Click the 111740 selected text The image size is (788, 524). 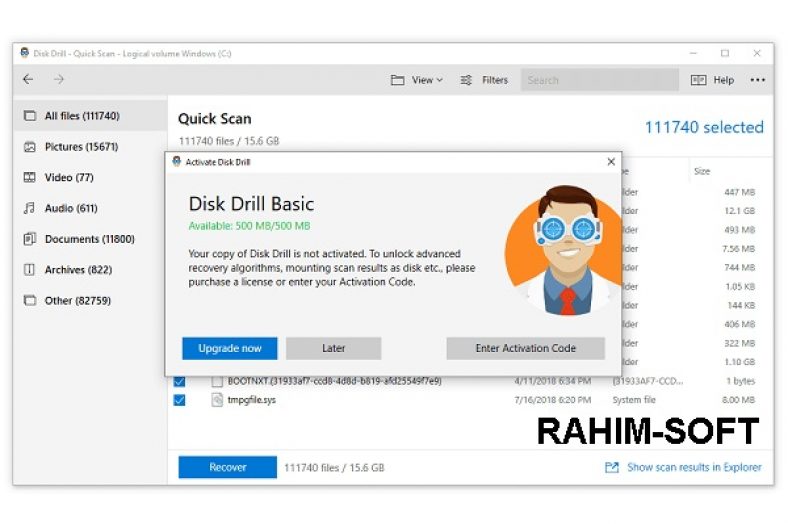(704, 127)
